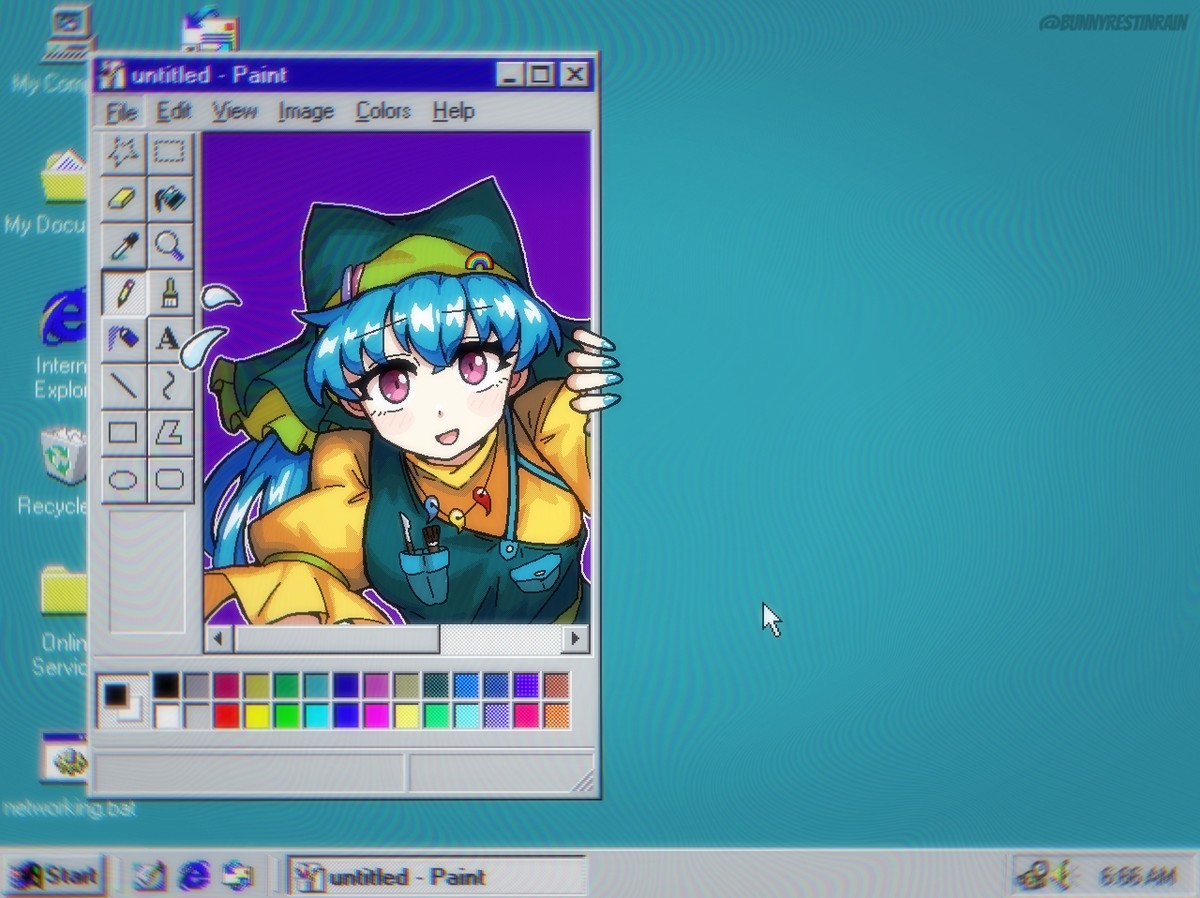Click the horizontal scrollbar right arrow
The image size is (1200, 898).
(575, 639)
